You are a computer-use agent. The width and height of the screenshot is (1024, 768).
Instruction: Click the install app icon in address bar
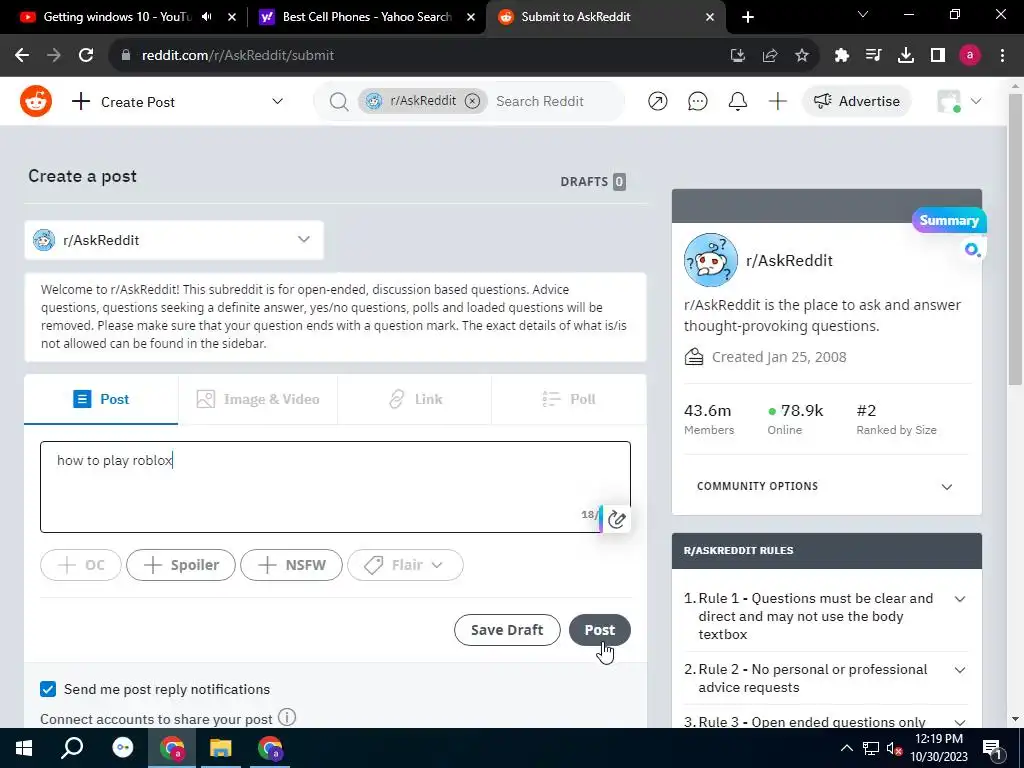click(737, 56)
